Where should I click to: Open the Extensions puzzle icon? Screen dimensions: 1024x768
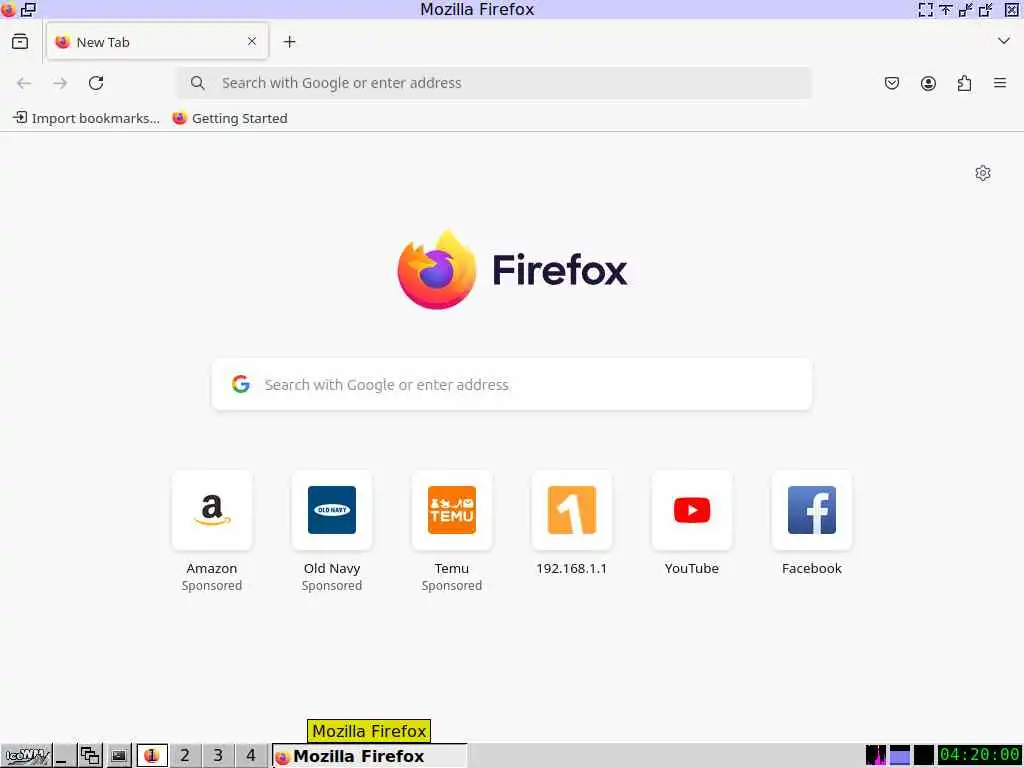pyautogui.click(x=964, y=83)
